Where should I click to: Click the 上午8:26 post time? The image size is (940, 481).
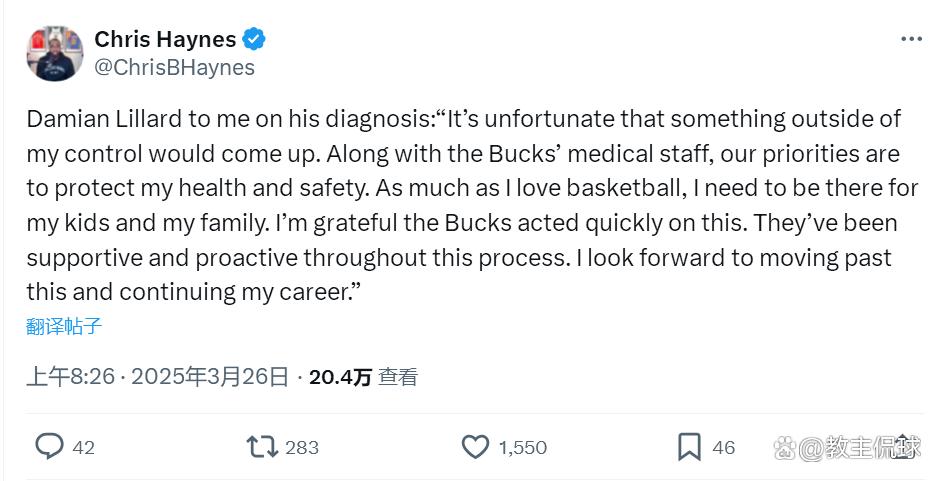70,377
